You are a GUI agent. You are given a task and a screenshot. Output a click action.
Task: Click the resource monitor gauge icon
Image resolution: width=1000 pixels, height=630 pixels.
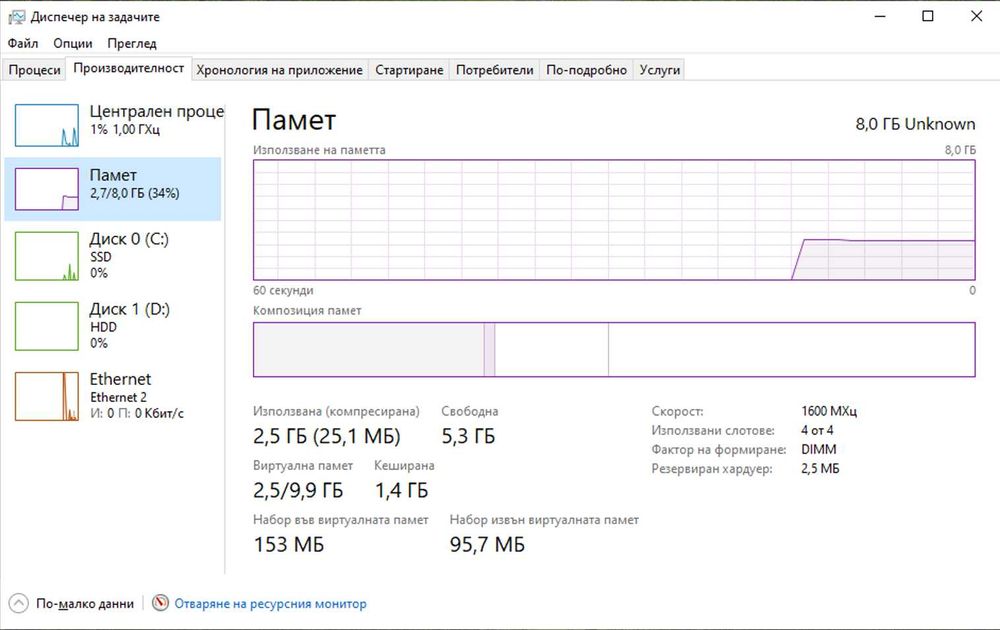click(x=160, y=603)
